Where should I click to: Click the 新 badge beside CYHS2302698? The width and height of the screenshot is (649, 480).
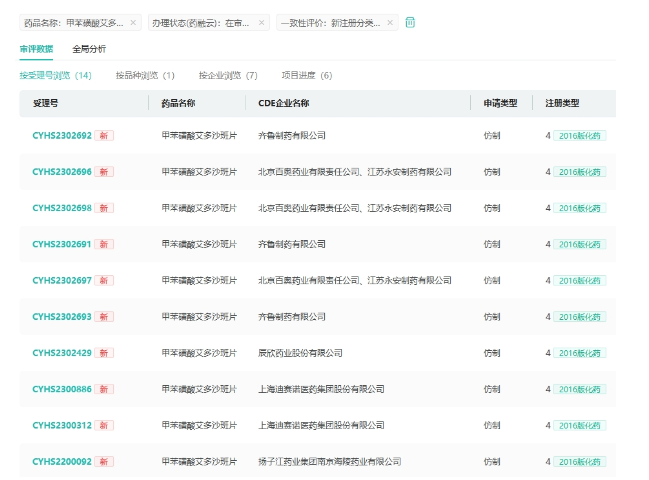[105, 208]
